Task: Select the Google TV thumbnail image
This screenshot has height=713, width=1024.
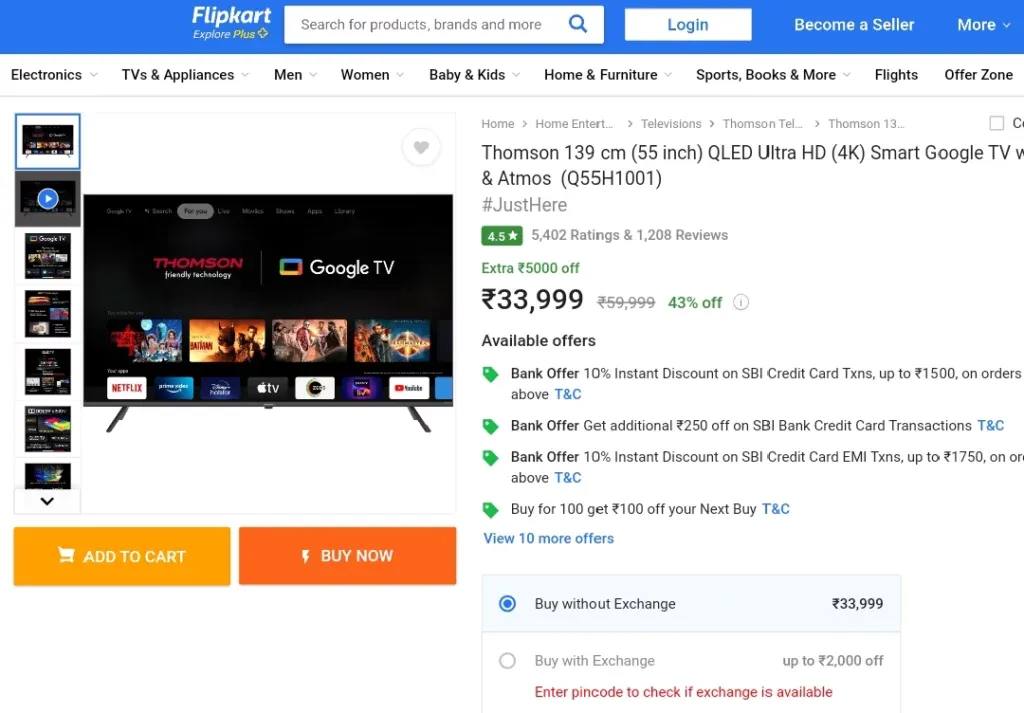Action: click(x=48, y=256)
